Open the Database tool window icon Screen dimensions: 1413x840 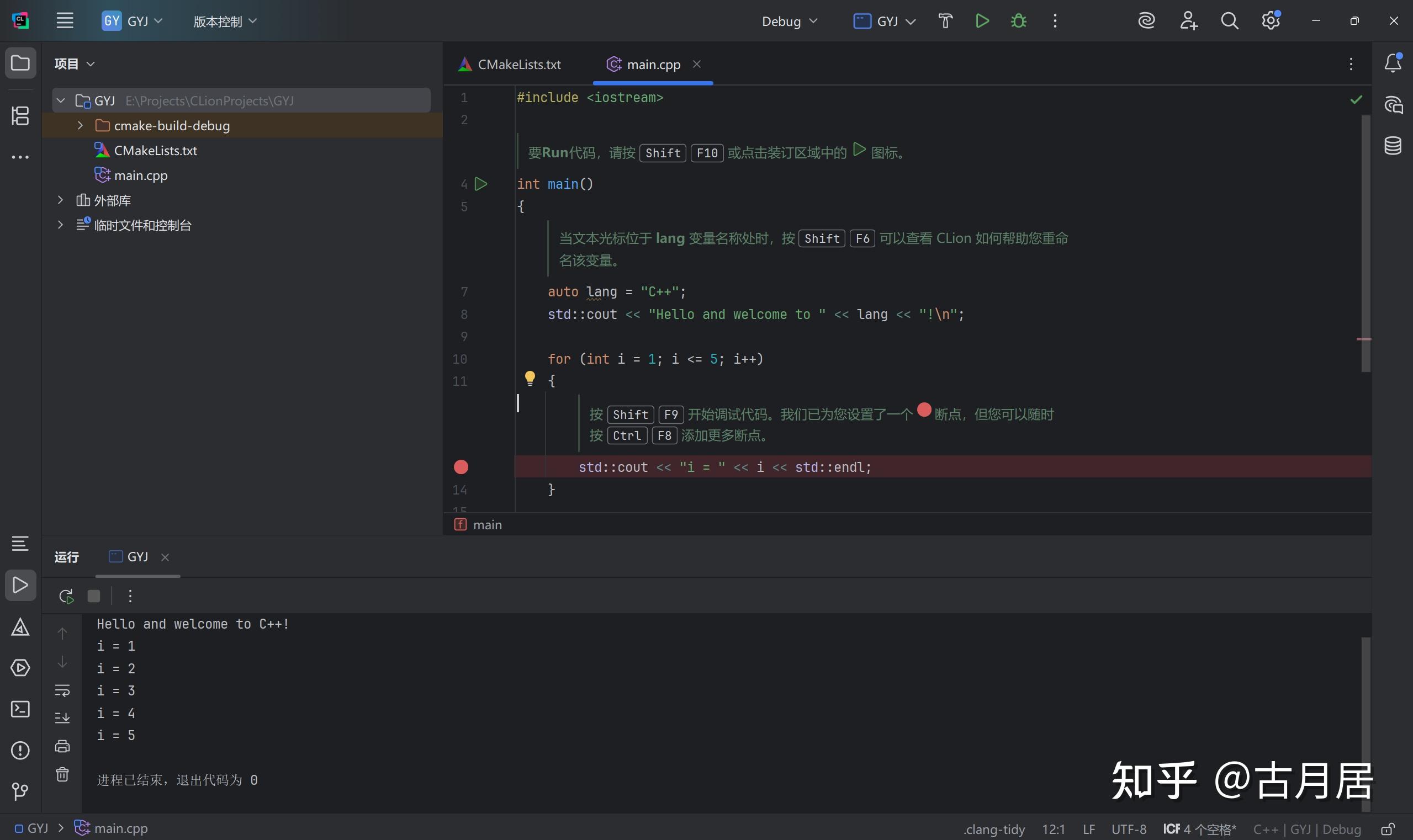point(1393,146)
